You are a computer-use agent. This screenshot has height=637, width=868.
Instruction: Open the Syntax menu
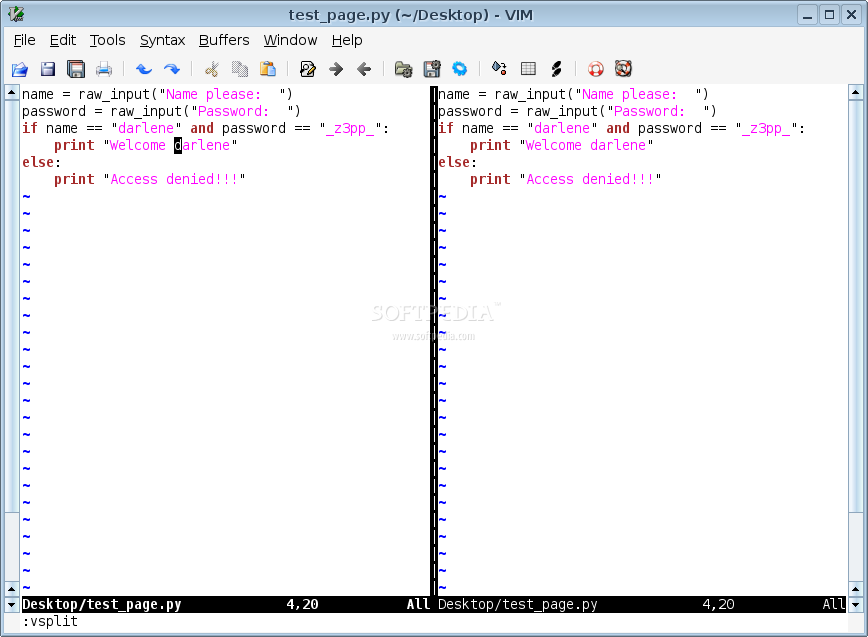click(162, 40)
